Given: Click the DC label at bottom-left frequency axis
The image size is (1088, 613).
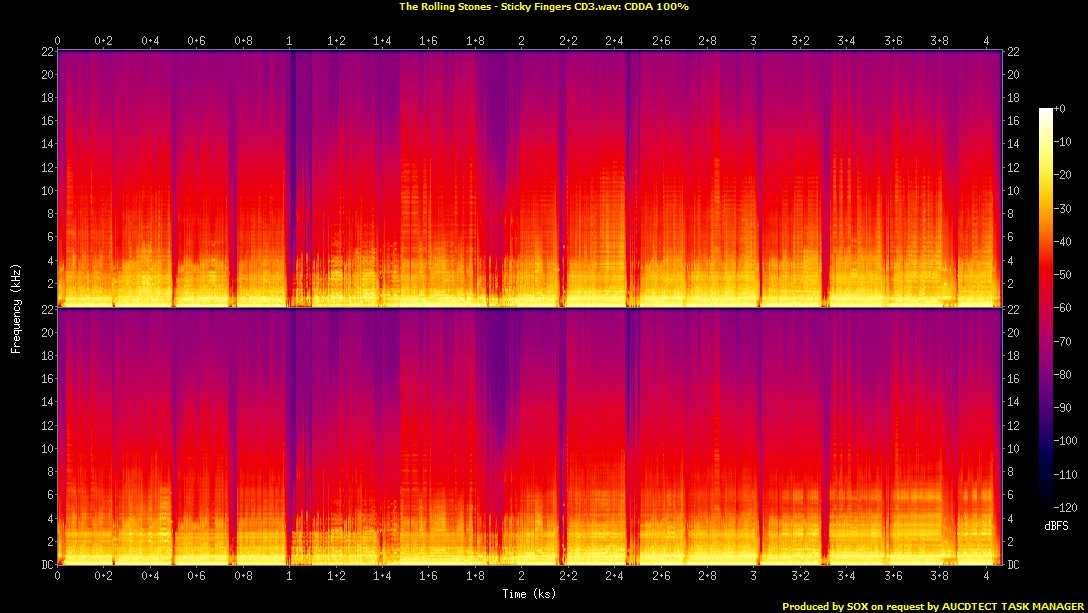Looking at the screenshot, I should 46,565.
